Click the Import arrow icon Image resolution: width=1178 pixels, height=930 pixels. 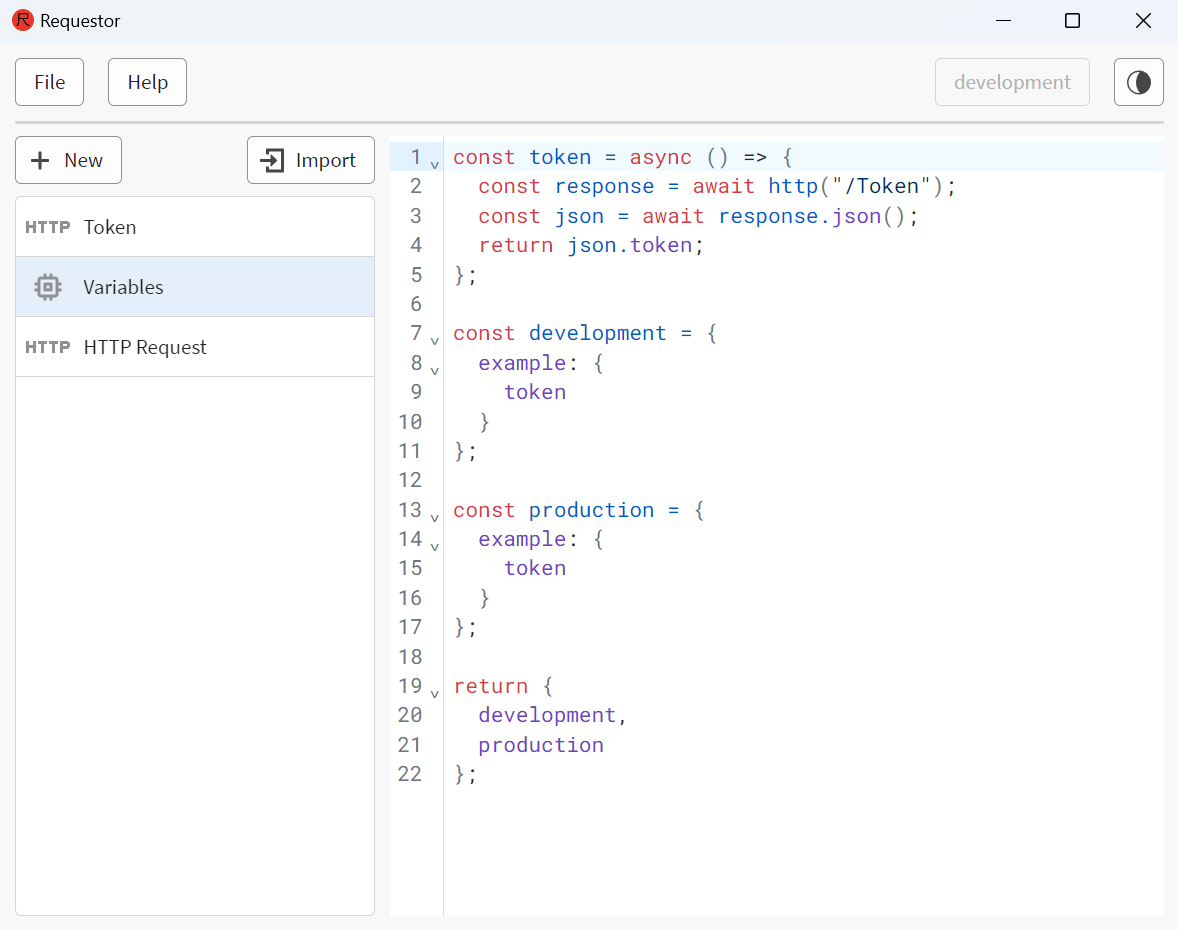click(272, 160)
